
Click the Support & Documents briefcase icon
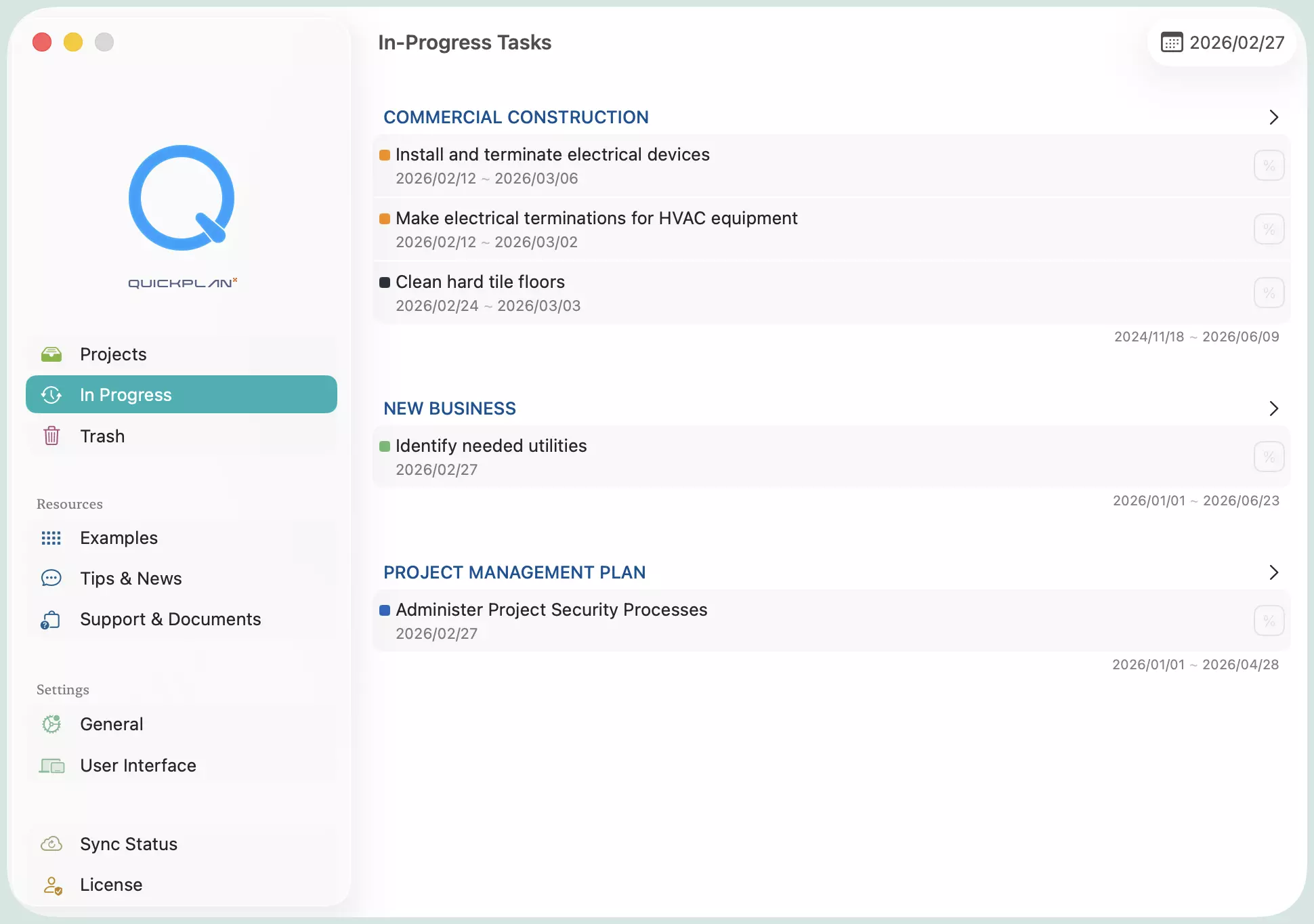coord(51,619)
